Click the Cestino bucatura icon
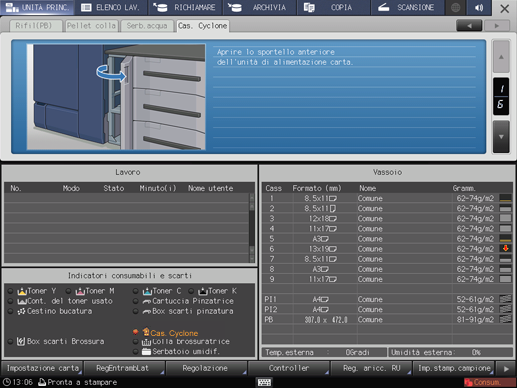 click(x=21, y=311)
